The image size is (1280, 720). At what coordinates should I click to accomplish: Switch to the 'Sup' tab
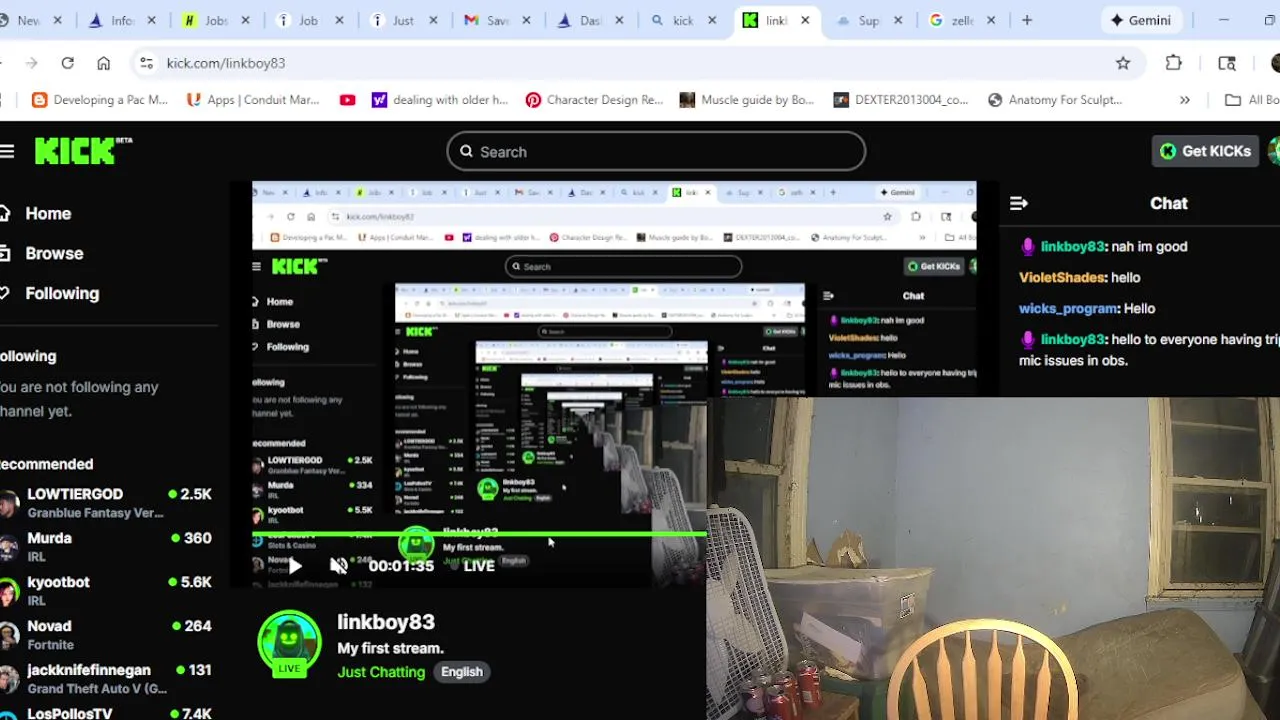click(x=869, y=20)
